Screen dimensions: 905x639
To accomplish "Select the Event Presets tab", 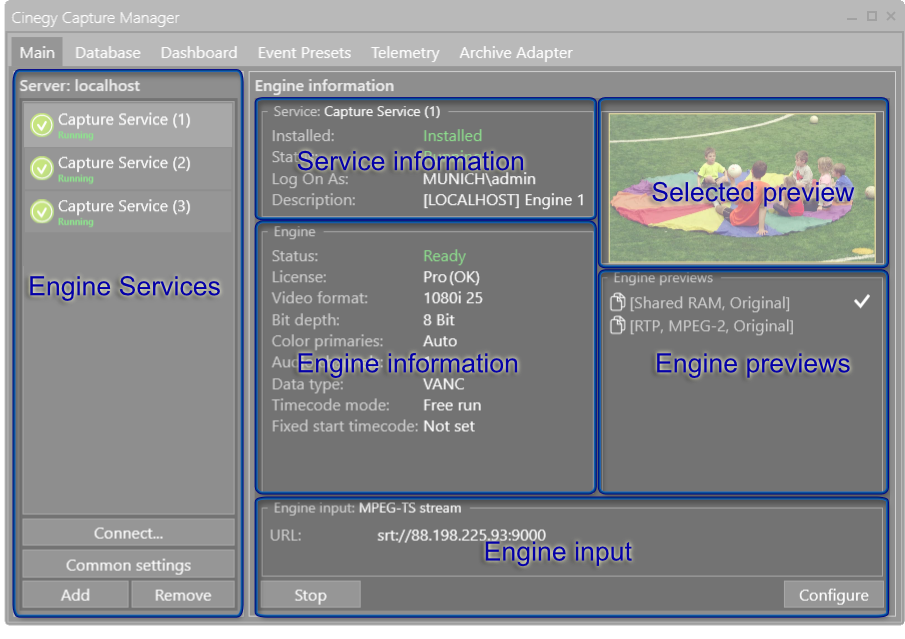I will [304, 52].
